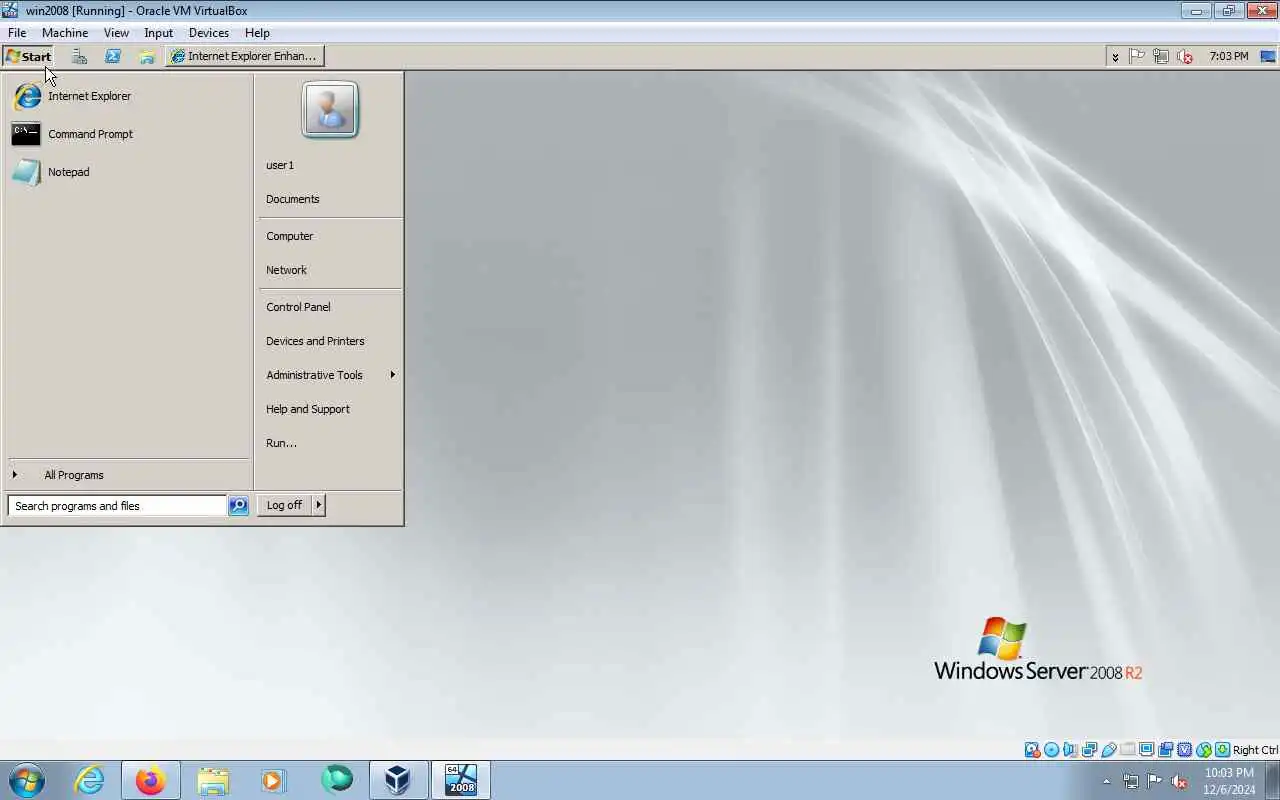Open the media player host taskbar icon
1280x800 pixels.
coord(274,780)
